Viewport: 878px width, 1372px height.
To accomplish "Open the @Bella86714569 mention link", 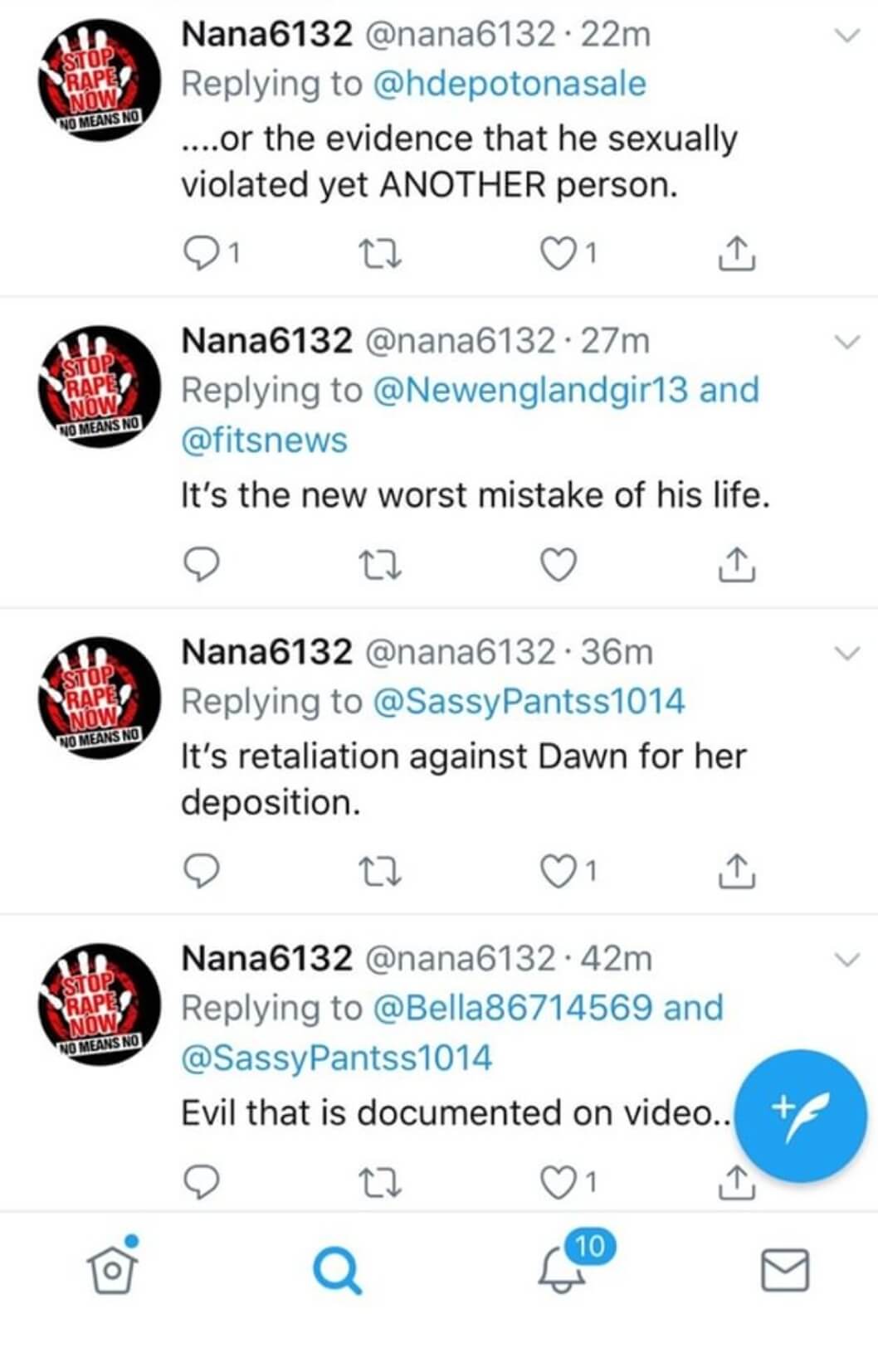I will click(x=513, y=1008).
